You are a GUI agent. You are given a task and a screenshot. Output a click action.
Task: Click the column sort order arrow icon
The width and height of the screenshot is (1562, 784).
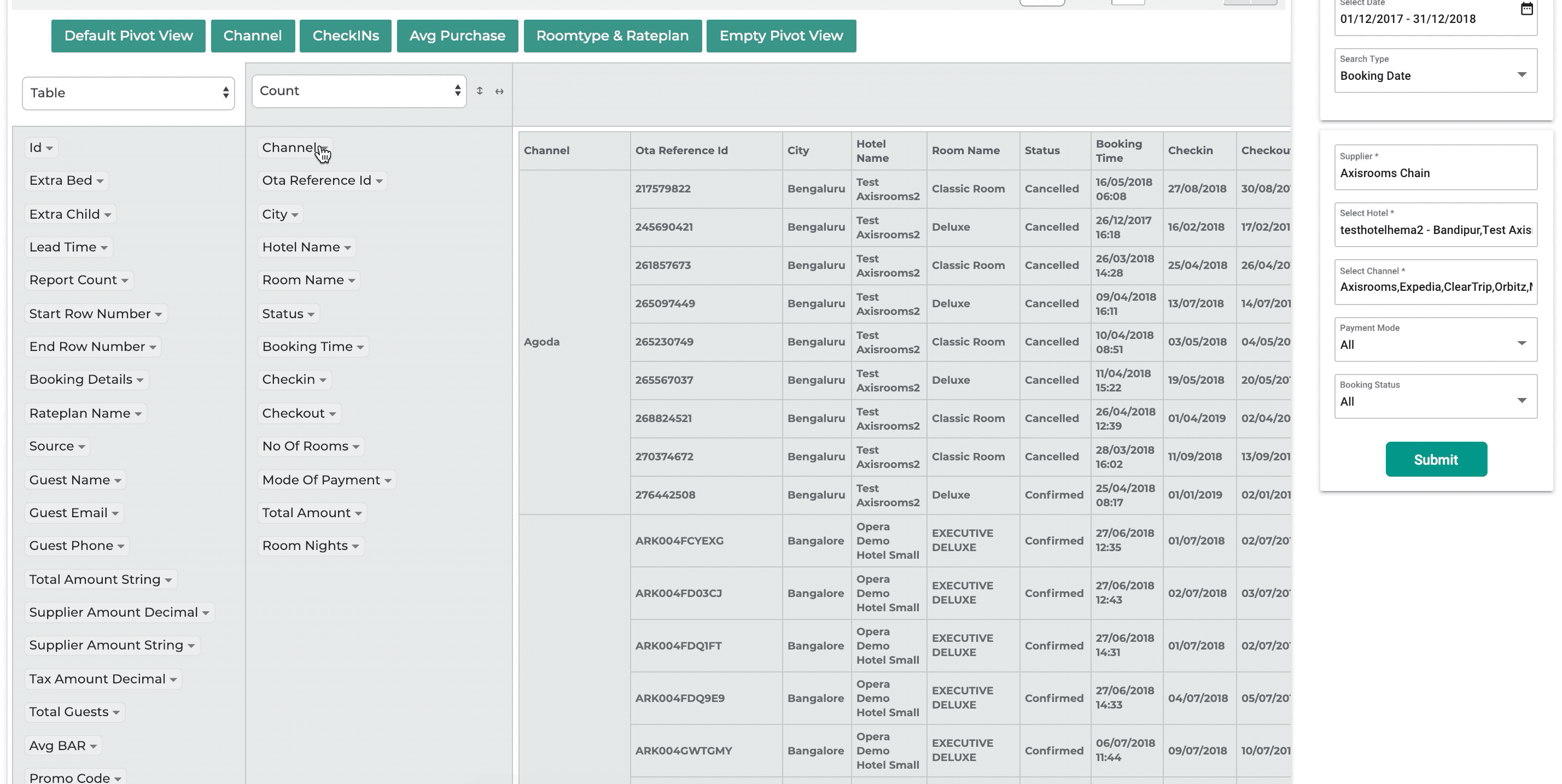point(499,91)
